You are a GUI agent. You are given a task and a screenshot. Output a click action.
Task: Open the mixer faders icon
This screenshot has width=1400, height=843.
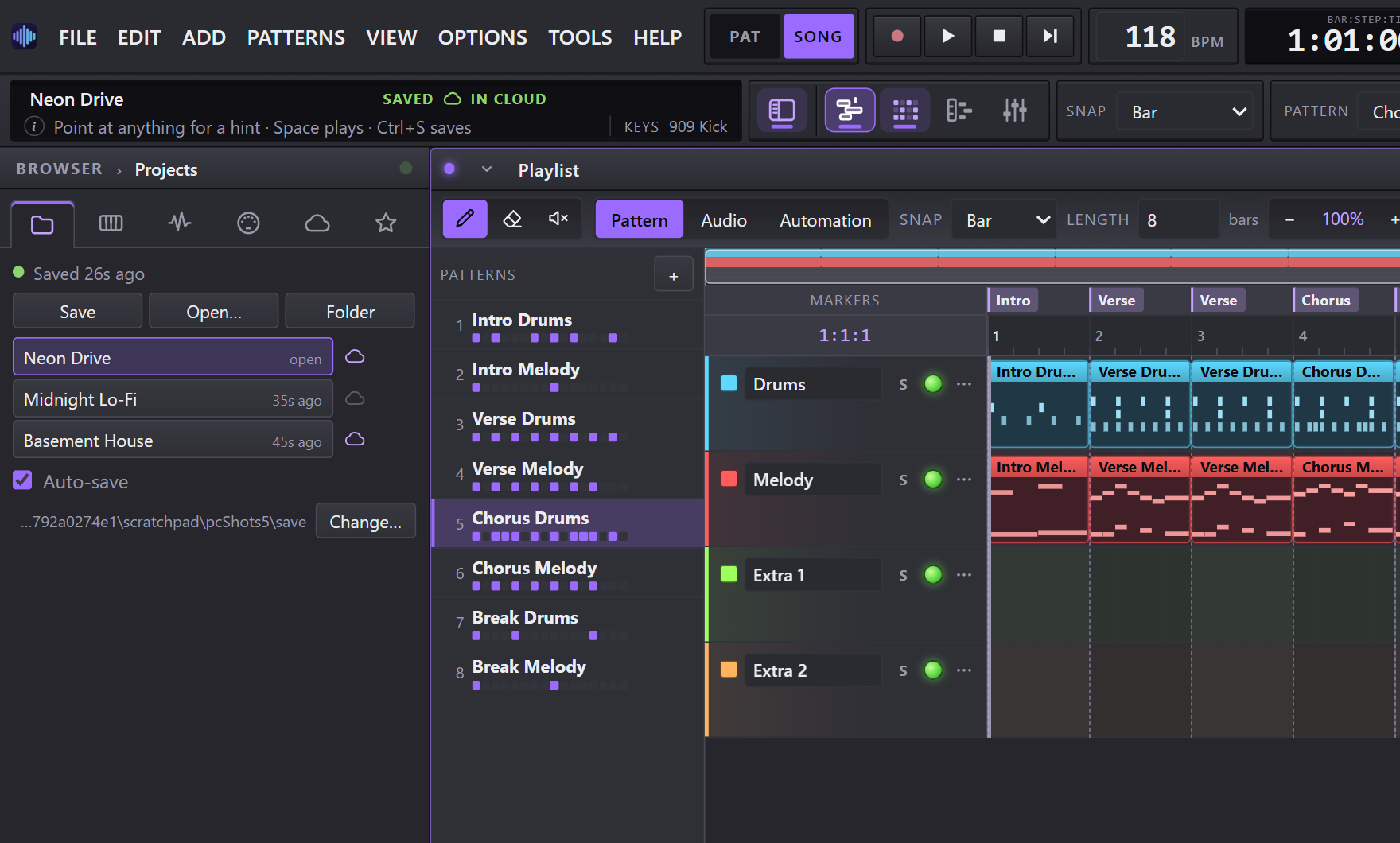(x=1014, y=111)
